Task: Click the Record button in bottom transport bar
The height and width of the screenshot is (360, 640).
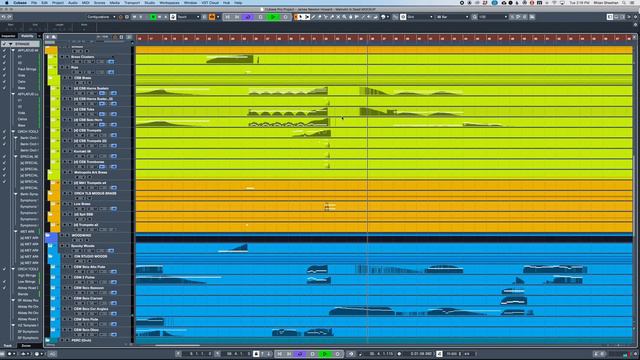Action: pyautogui.click(x=338, y=354)
